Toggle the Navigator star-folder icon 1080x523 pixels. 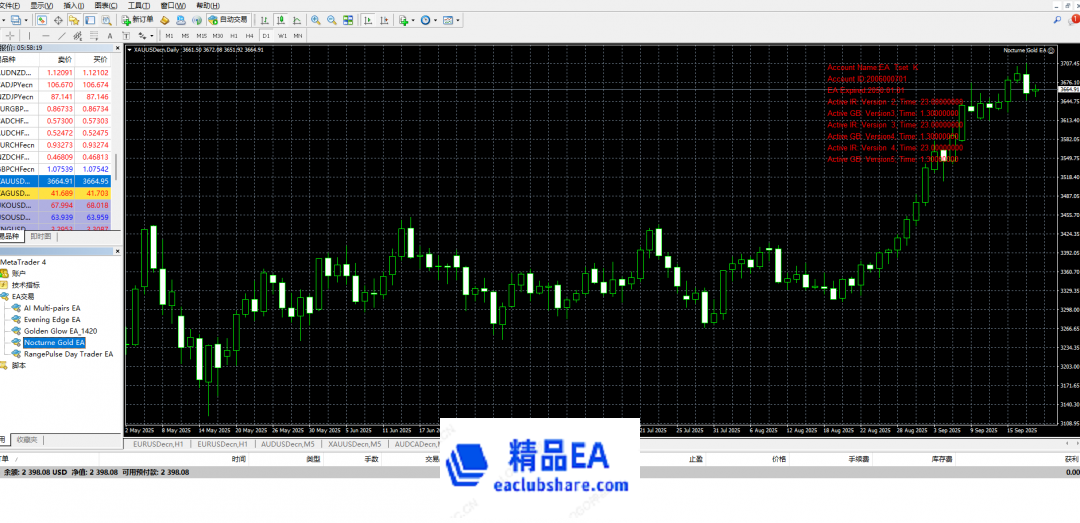74,20
